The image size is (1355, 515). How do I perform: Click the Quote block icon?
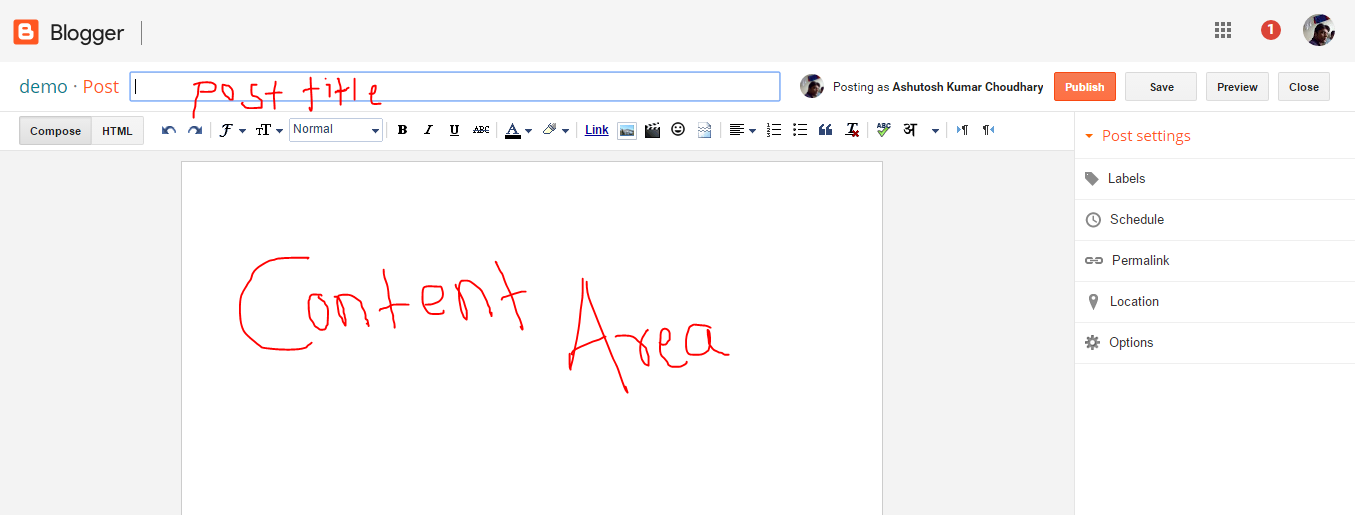pos(826,130)
